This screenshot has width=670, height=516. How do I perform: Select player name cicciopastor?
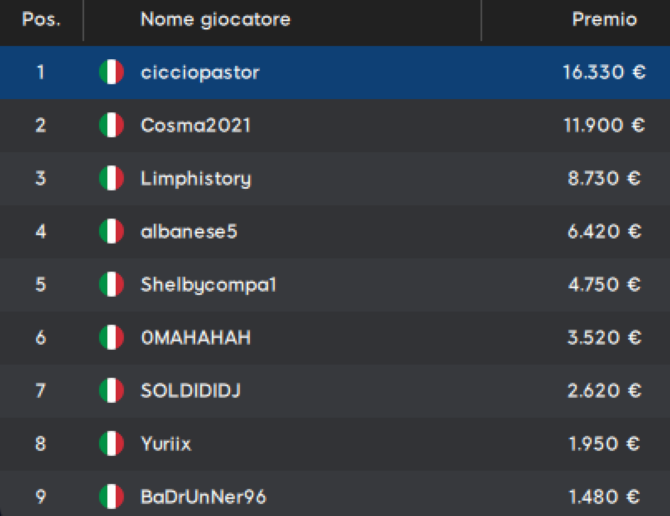(x=200, y=73)
